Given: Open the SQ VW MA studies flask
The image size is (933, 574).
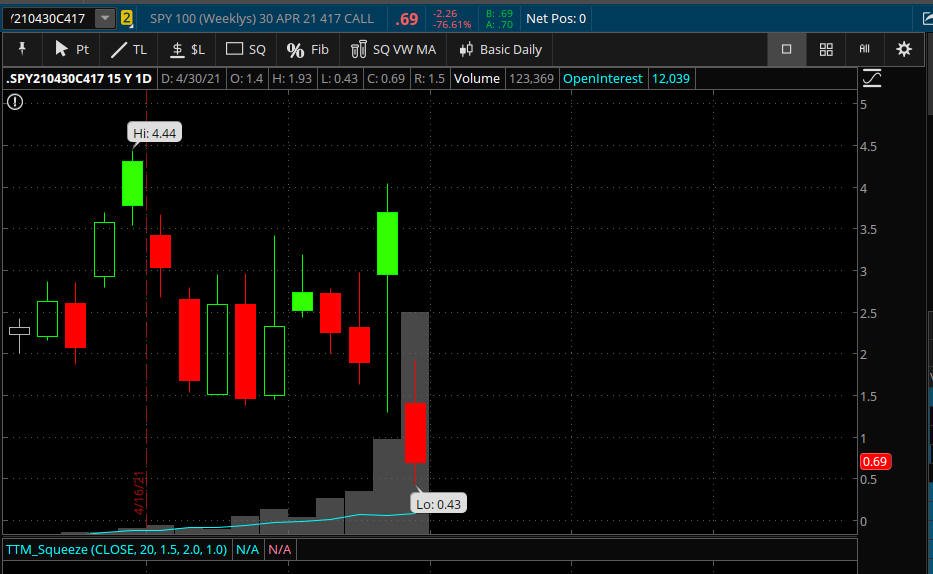Looking at the screenshot, I should point(393,49).
